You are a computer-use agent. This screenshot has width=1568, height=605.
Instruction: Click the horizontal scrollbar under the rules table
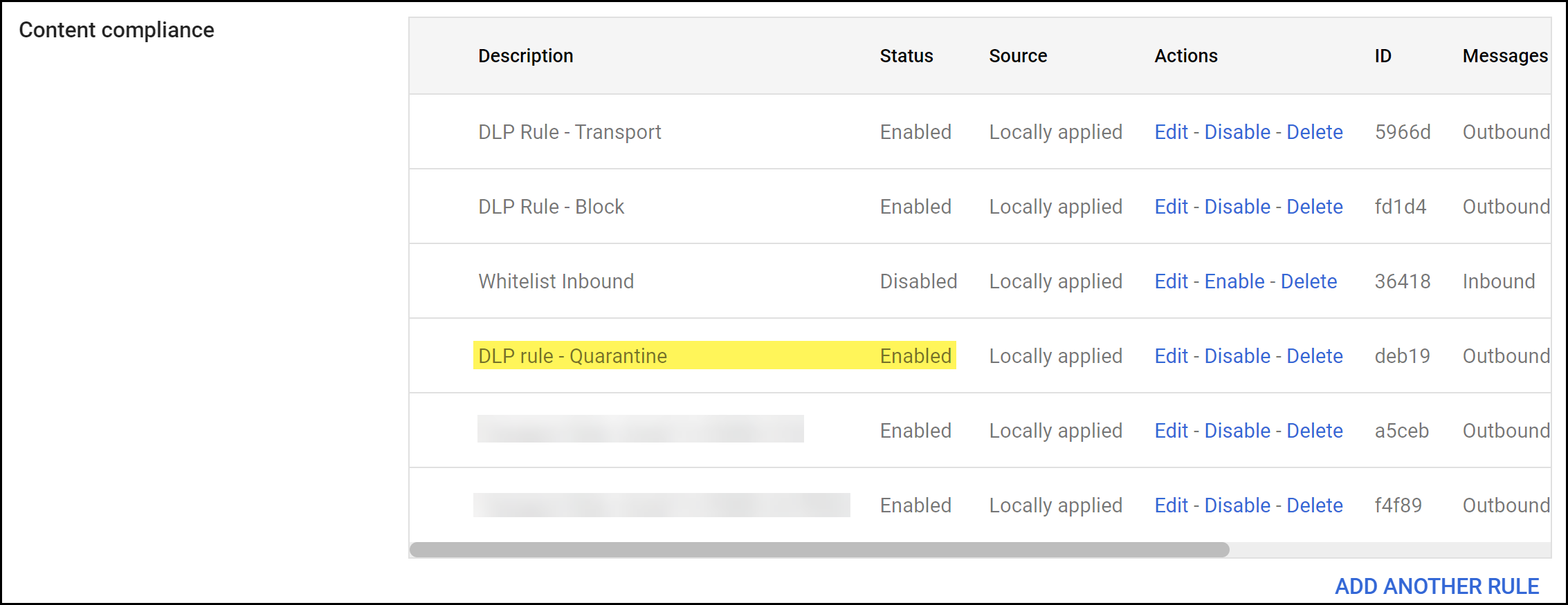click(x=819, y=550)
